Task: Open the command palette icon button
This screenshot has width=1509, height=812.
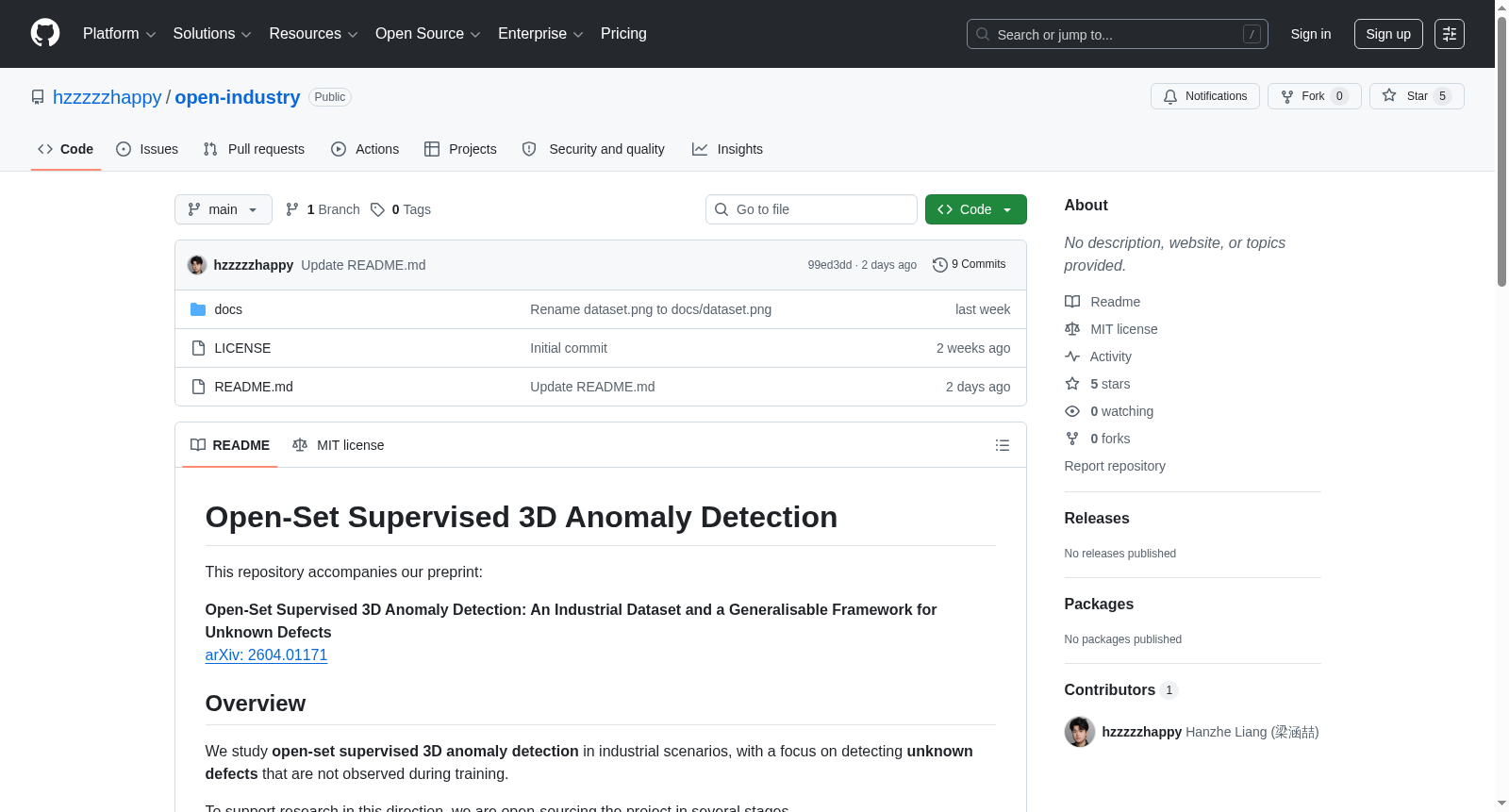Action: [1450, 34]
